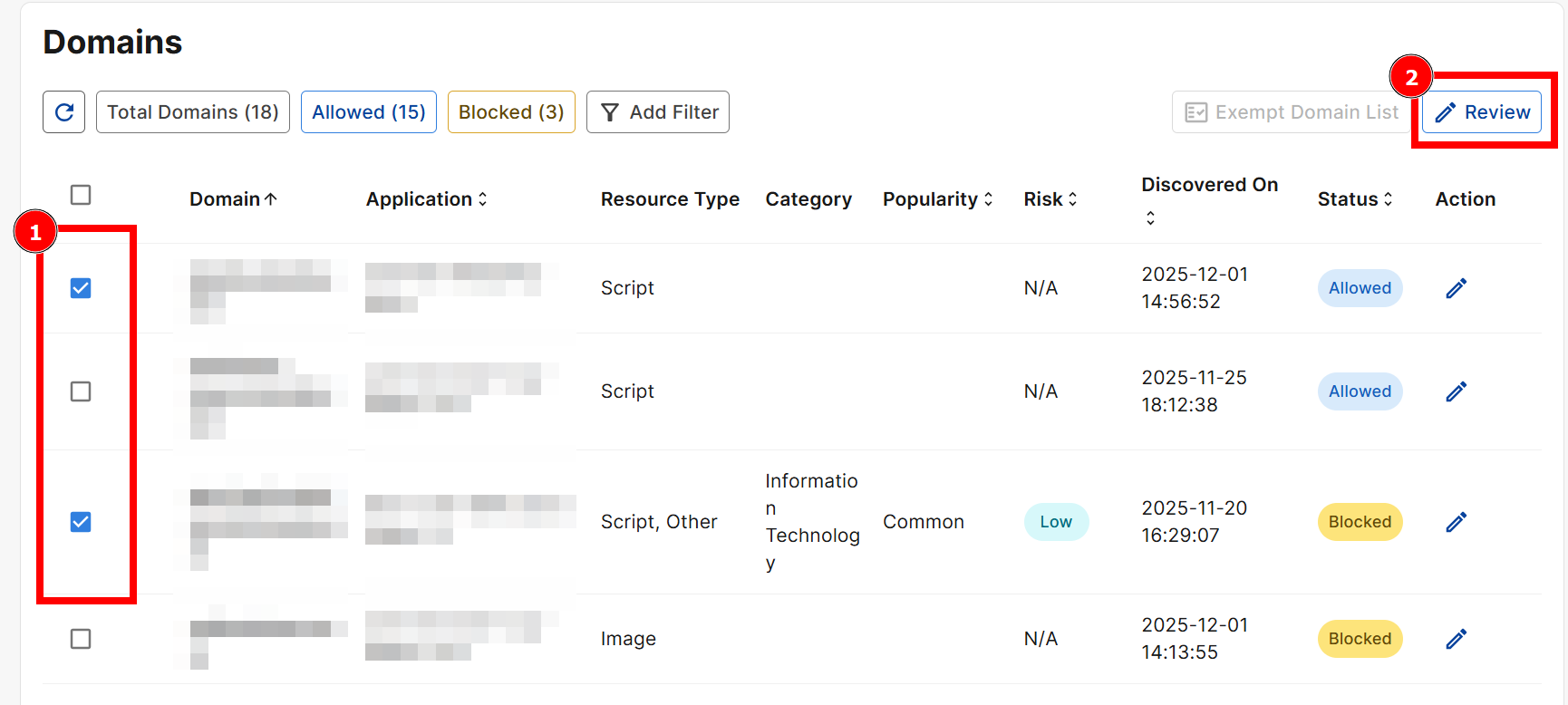Edit the Low risk blocked domain
The width and height of the screenshot is (1568, 705).
[x=1456, y=522]
